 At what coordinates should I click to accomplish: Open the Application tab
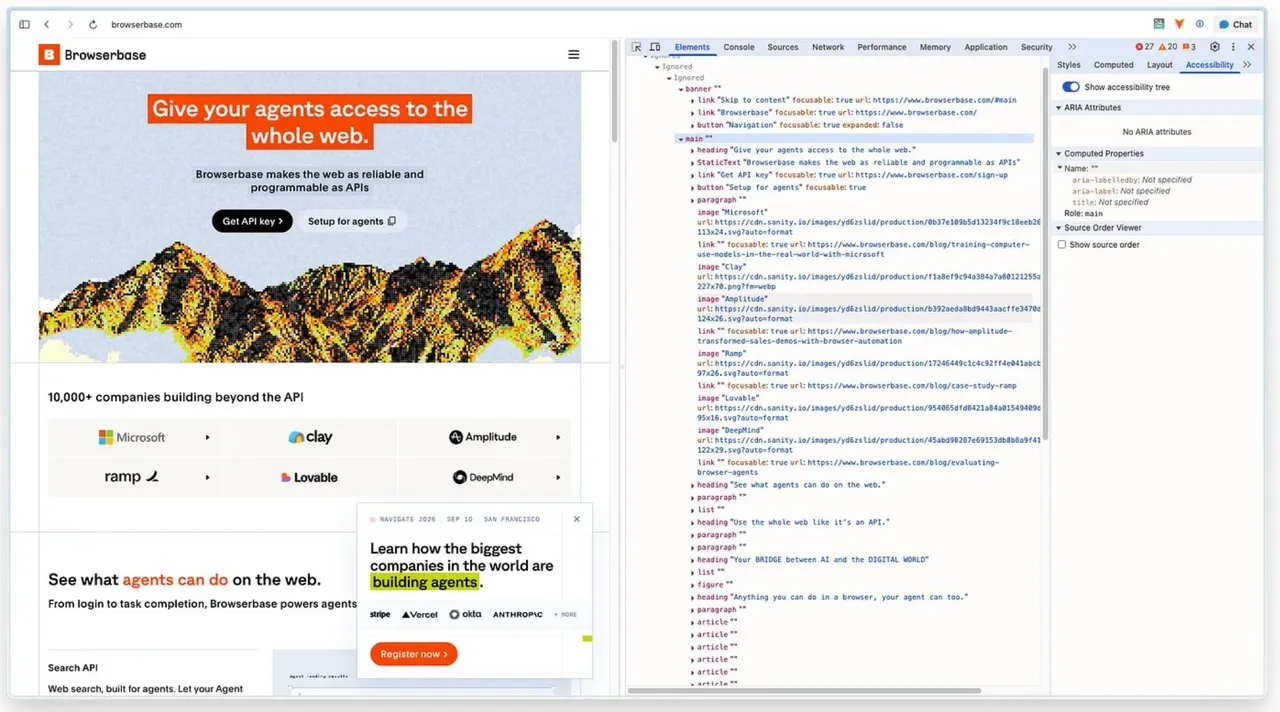(986, 47)
